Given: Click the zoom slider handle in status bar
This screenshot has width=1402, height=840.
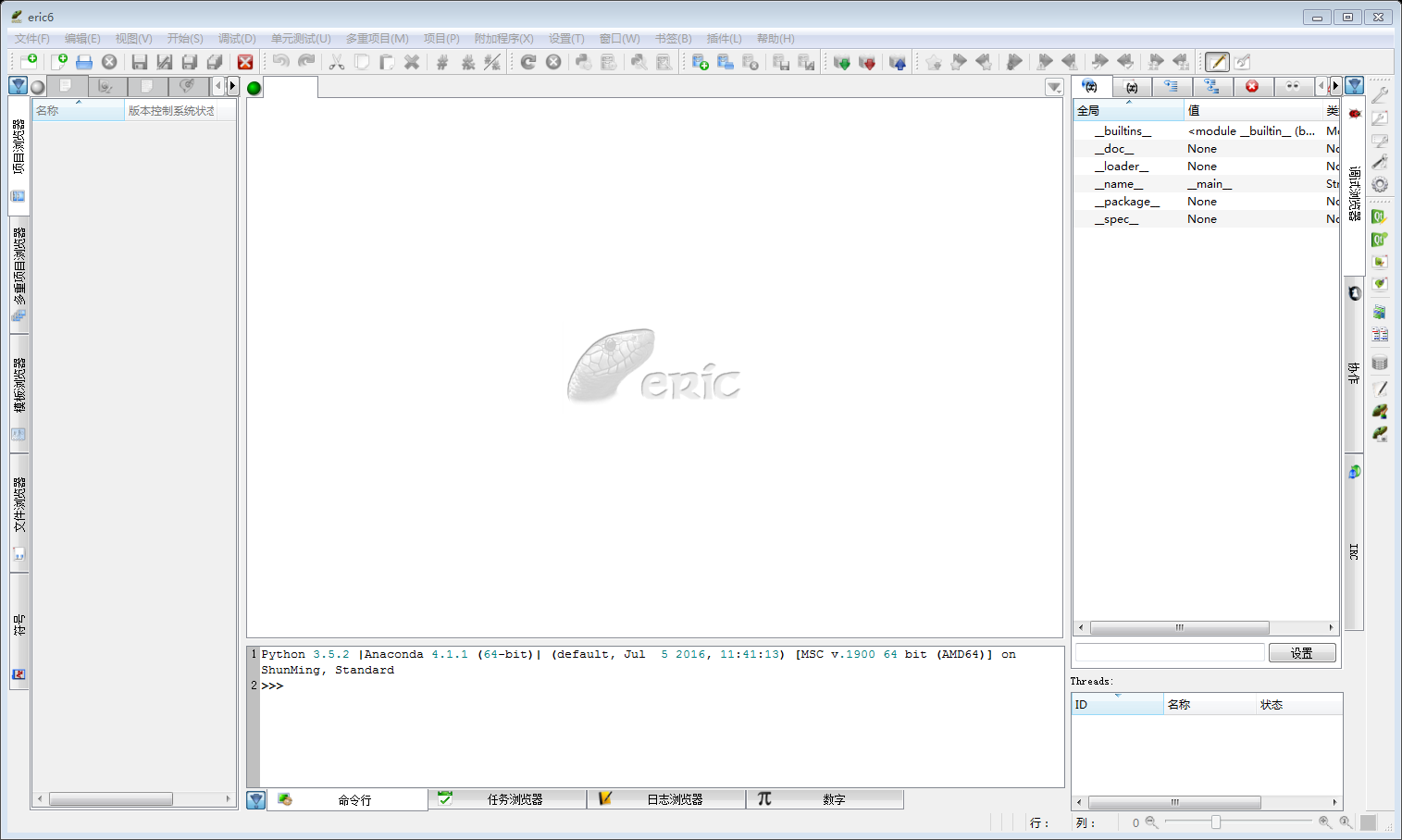Looking at the screenshot, I should 1216,821.
